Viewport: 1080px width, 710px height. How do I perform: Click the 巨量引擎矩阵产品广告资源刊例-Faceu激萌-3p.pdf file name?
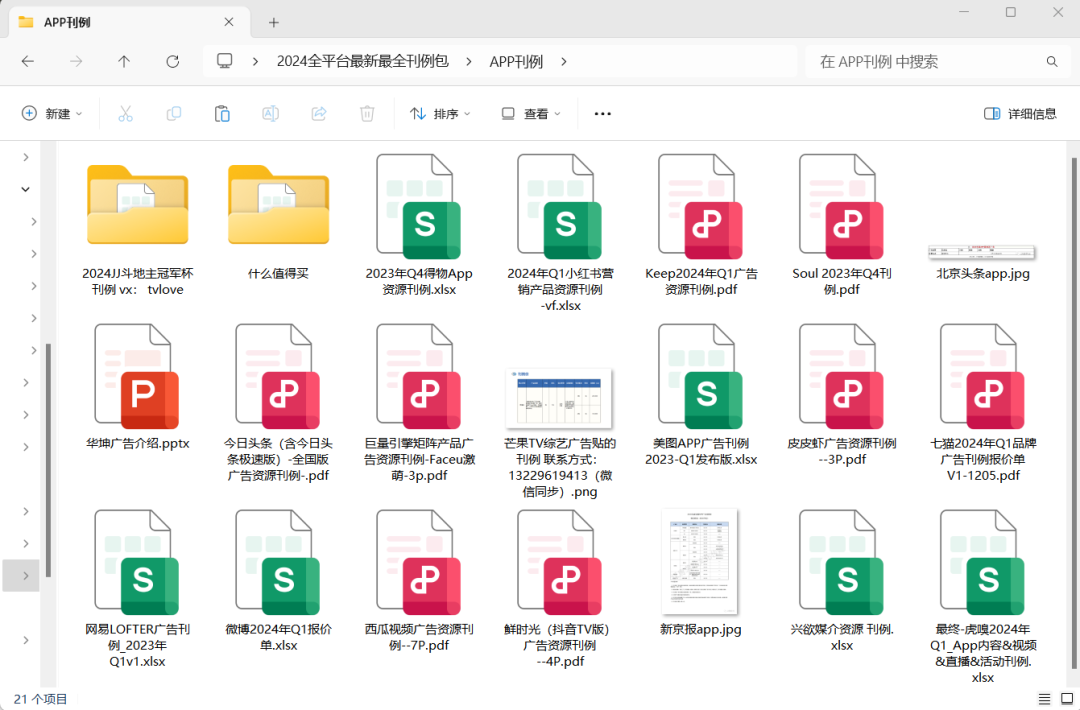click(x=419, y=459)
